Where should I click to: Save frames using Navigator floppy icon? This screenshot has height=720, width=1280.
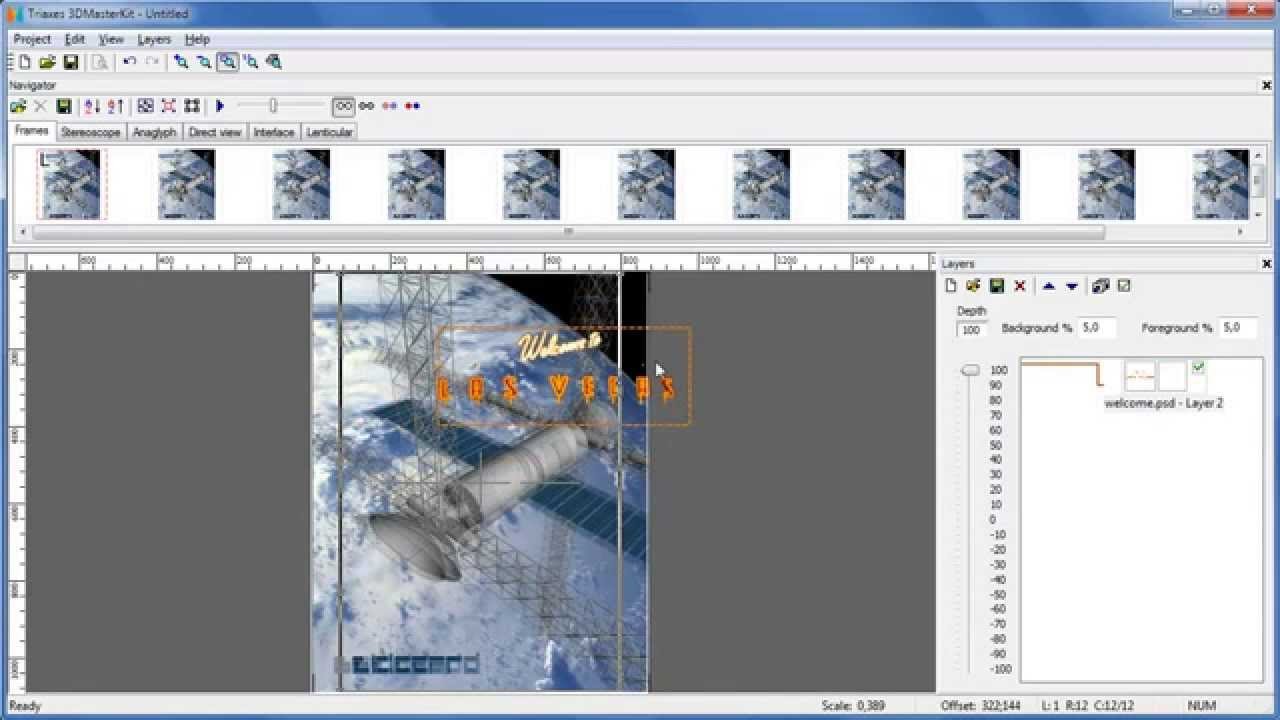pos(64,106)
